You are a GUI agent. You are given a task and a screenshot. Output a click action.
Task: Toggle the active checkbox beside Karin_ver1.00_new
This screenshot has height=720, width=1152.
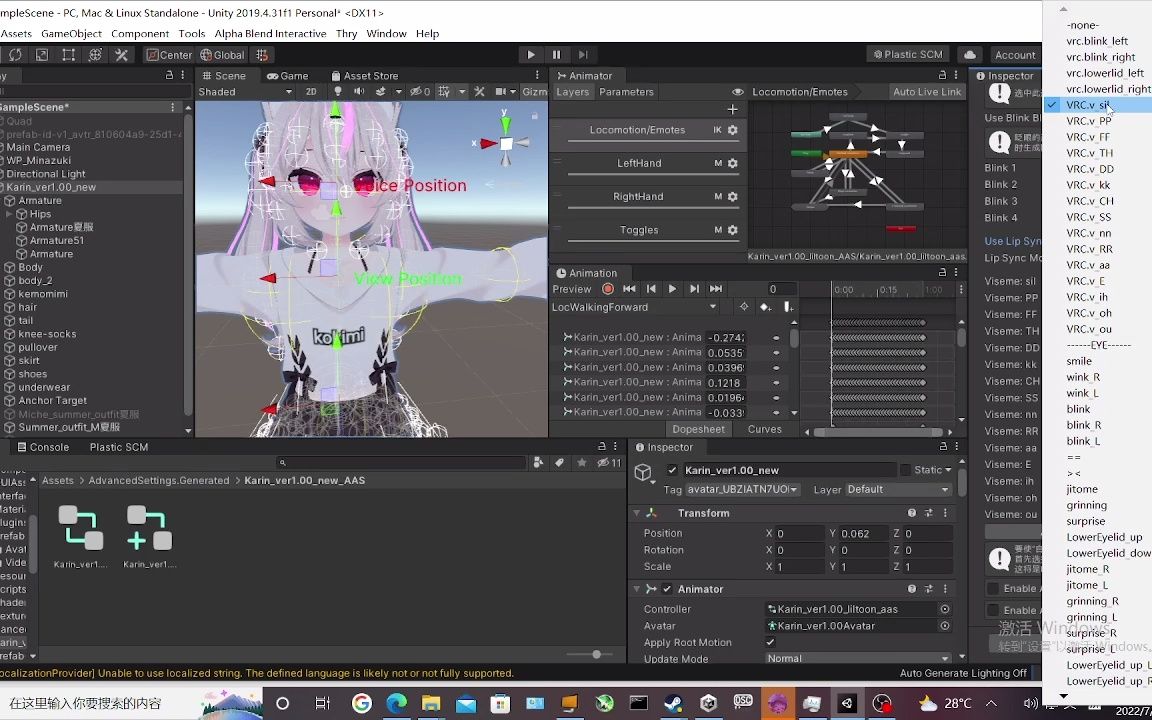(x=670, y=469)
